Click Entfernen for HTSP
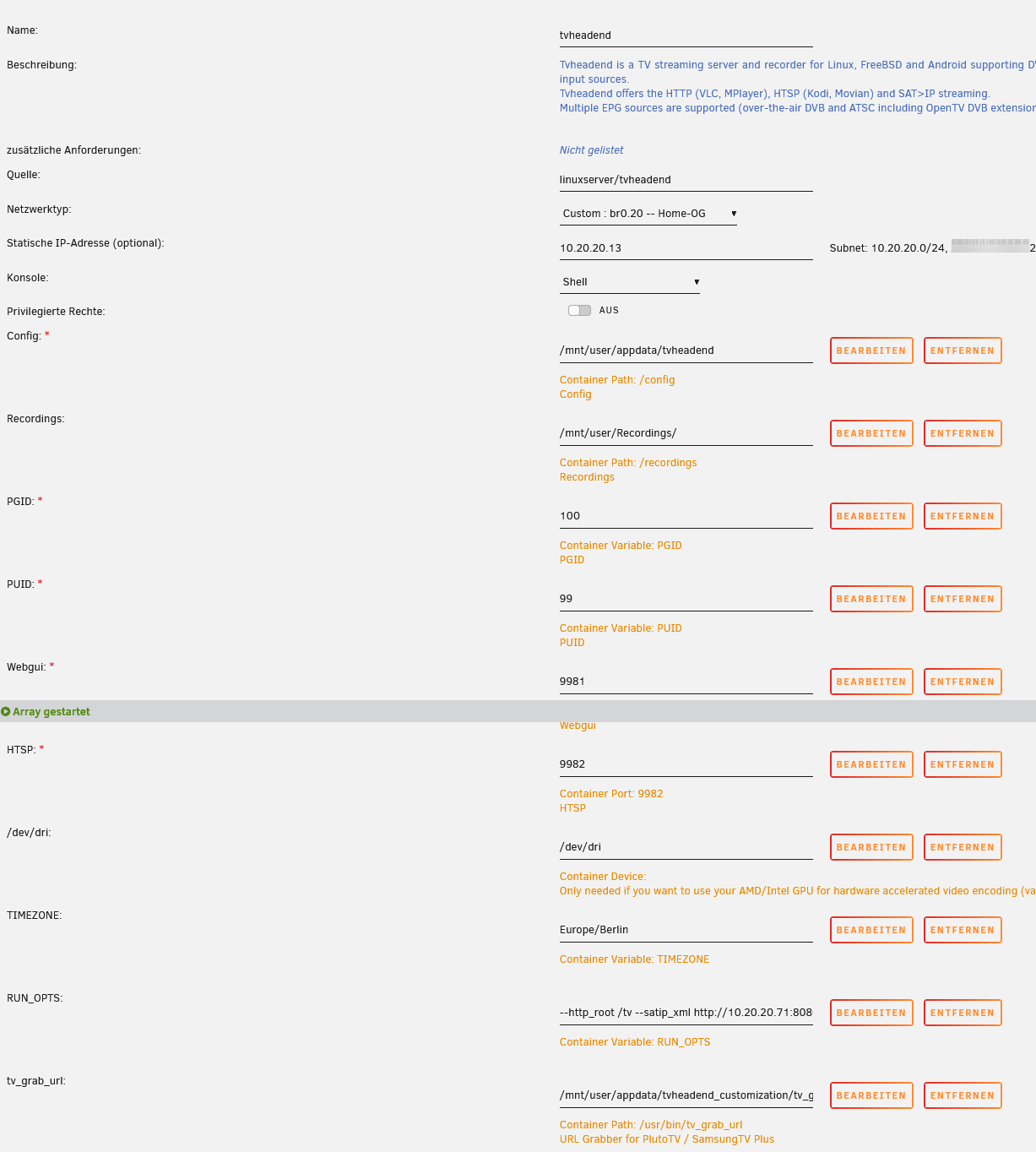Screen dimensions: 1036x1152 tap(963, 764)
